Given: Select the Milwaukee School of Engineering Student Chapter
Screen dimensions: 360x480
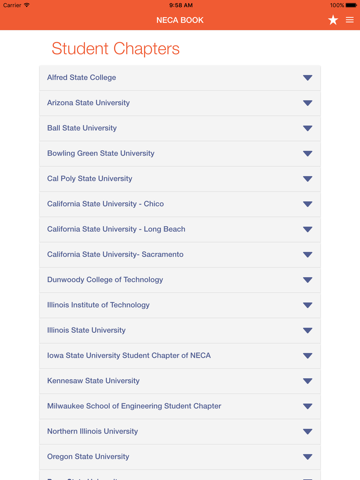Looking at the screenshot, I should pyautogui.click(x=180, y=406).
